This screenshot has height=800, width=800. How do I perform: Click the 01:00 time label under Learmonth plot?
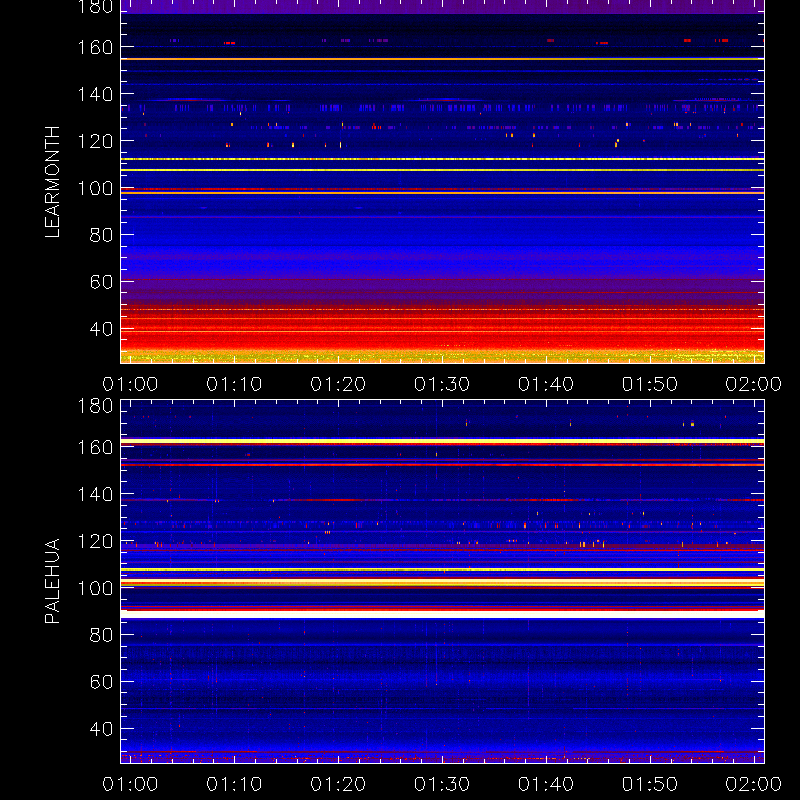(x=130, y=384)
